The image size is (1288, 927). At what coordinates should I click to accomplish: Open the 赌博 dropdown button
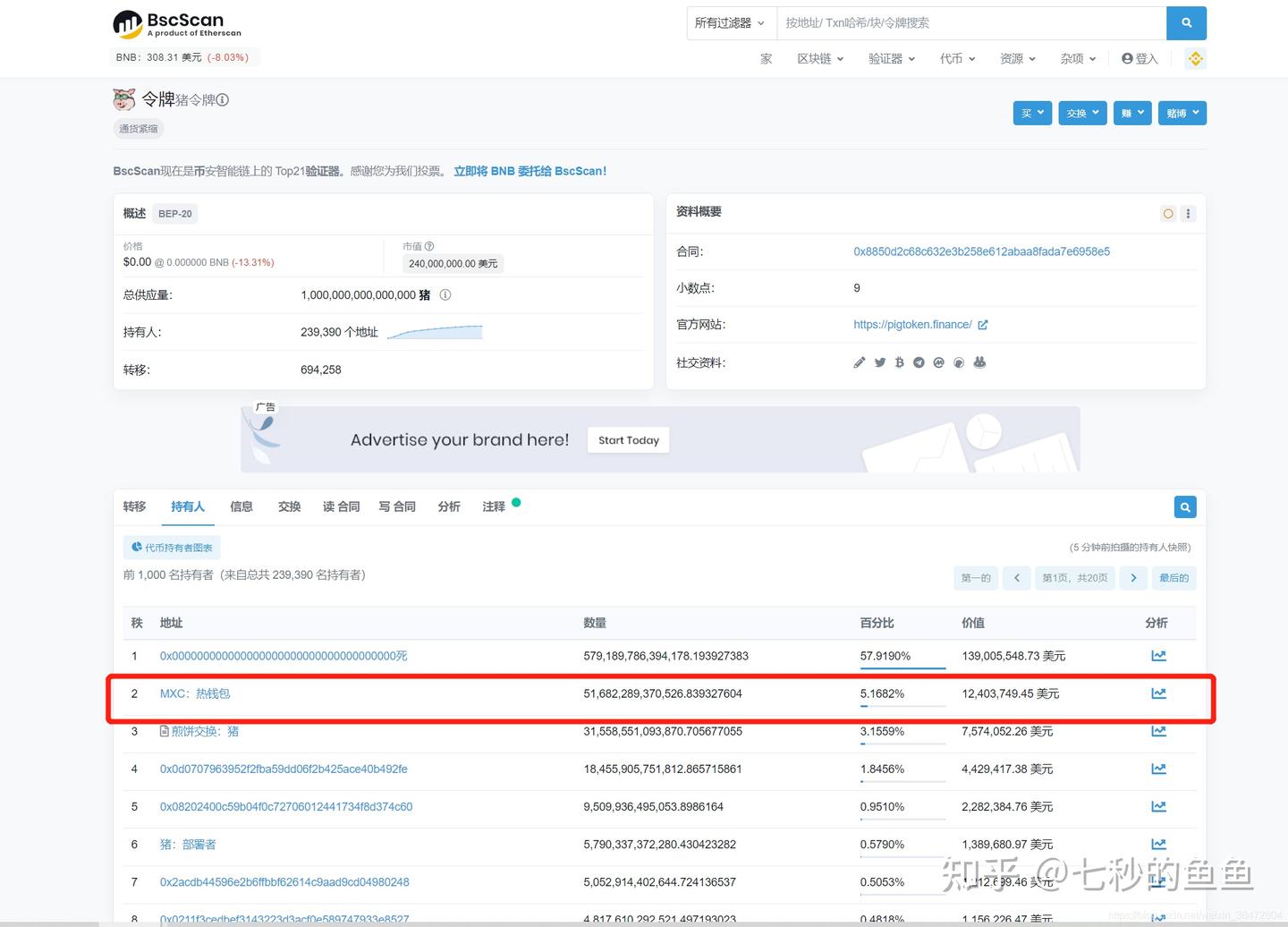1182,113
